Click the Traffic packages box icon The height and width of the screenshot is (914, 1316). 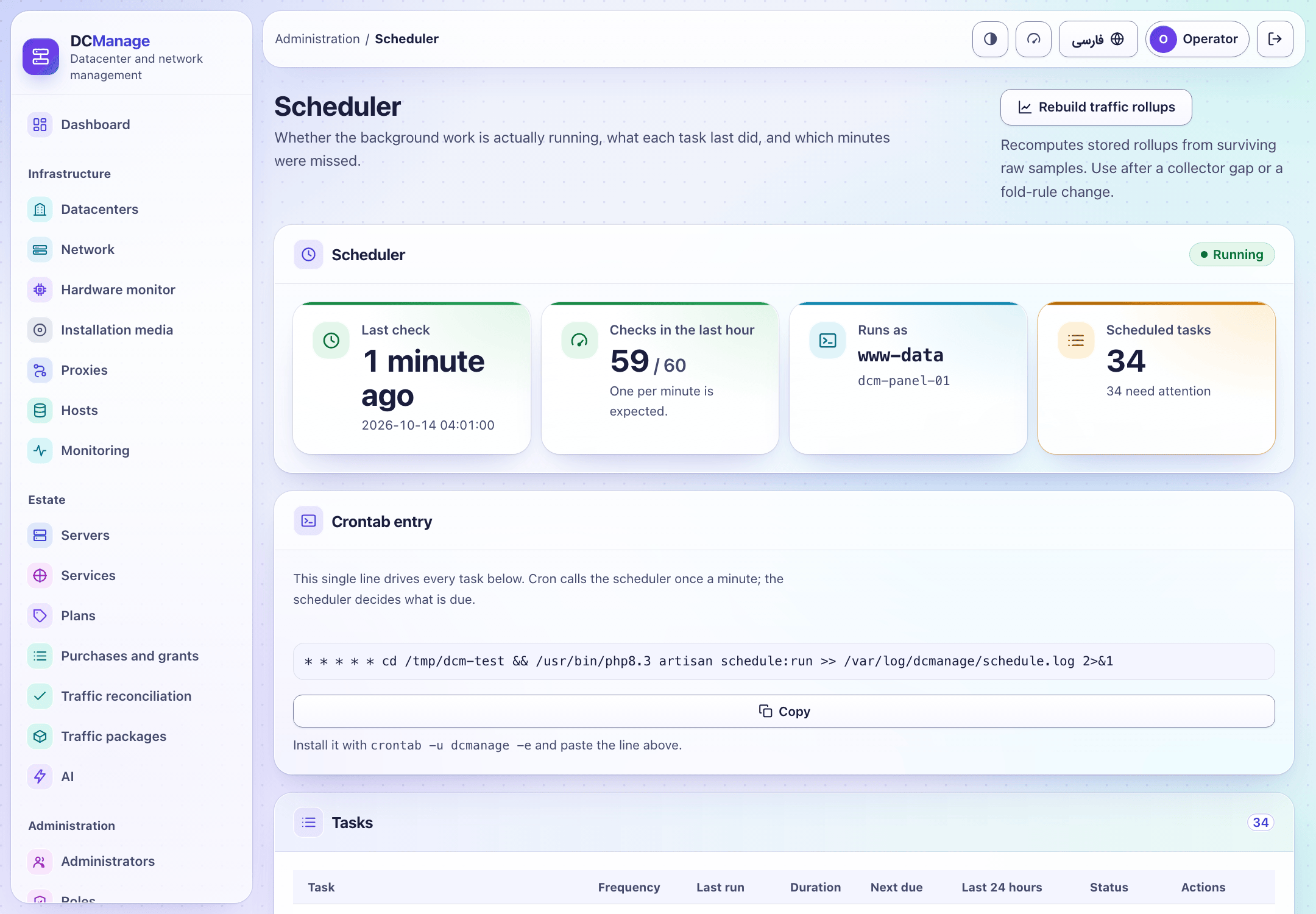[x=40, y=736]
